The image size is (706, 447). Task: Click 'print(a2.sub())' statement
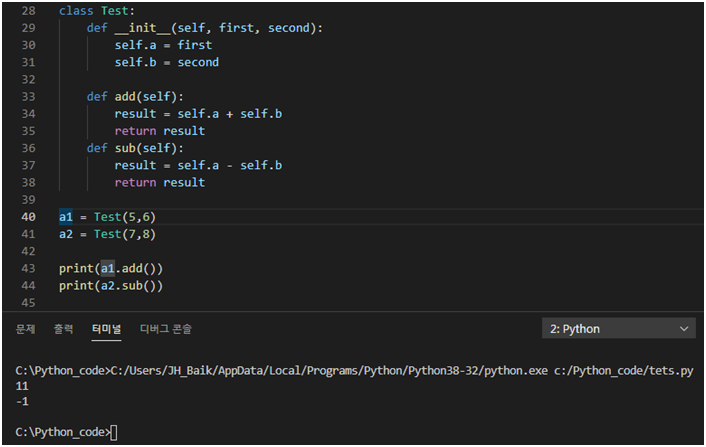click(111, 286)
